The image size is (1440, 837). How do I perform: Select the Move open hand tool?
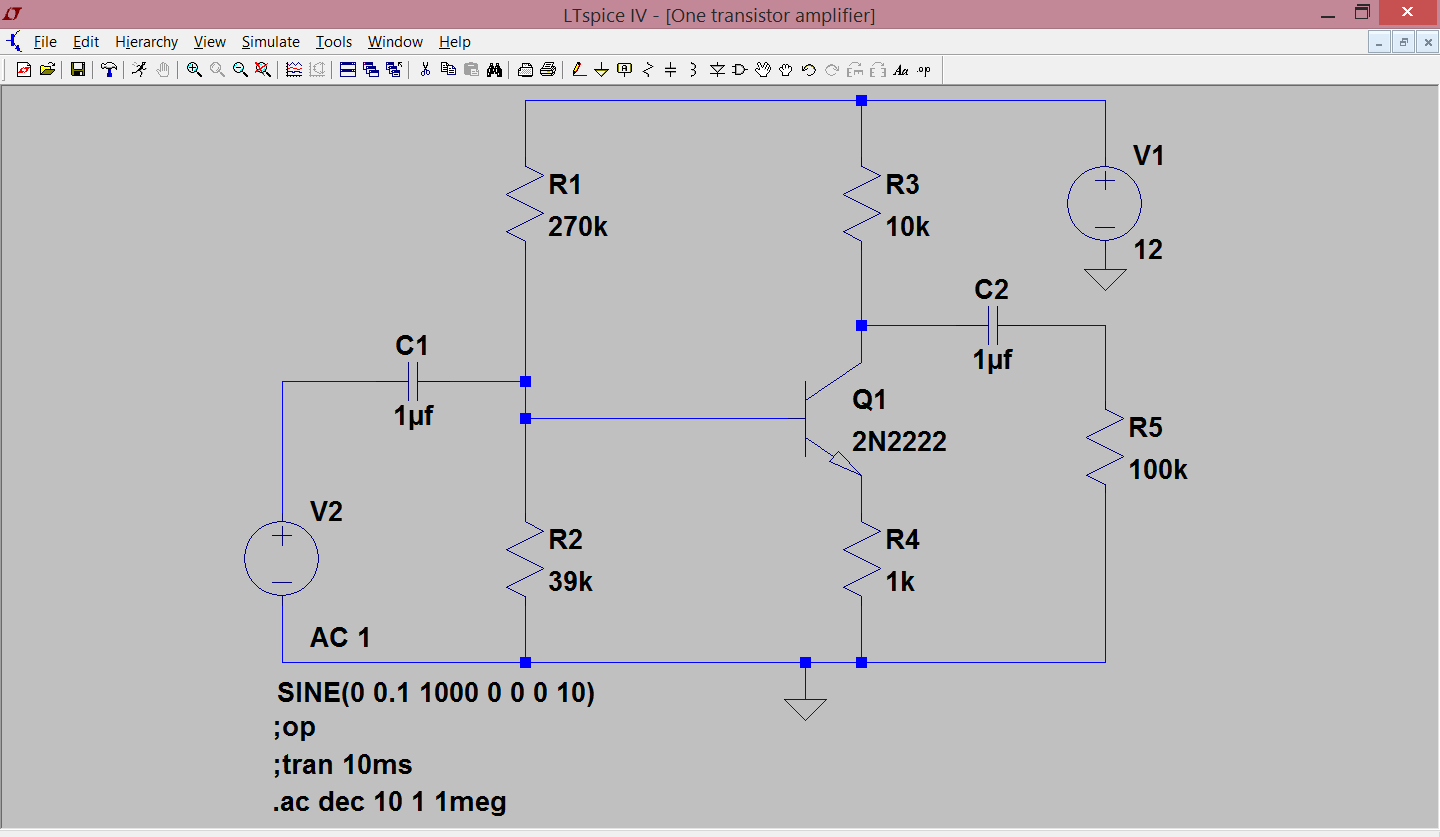[x=763, y=70]
